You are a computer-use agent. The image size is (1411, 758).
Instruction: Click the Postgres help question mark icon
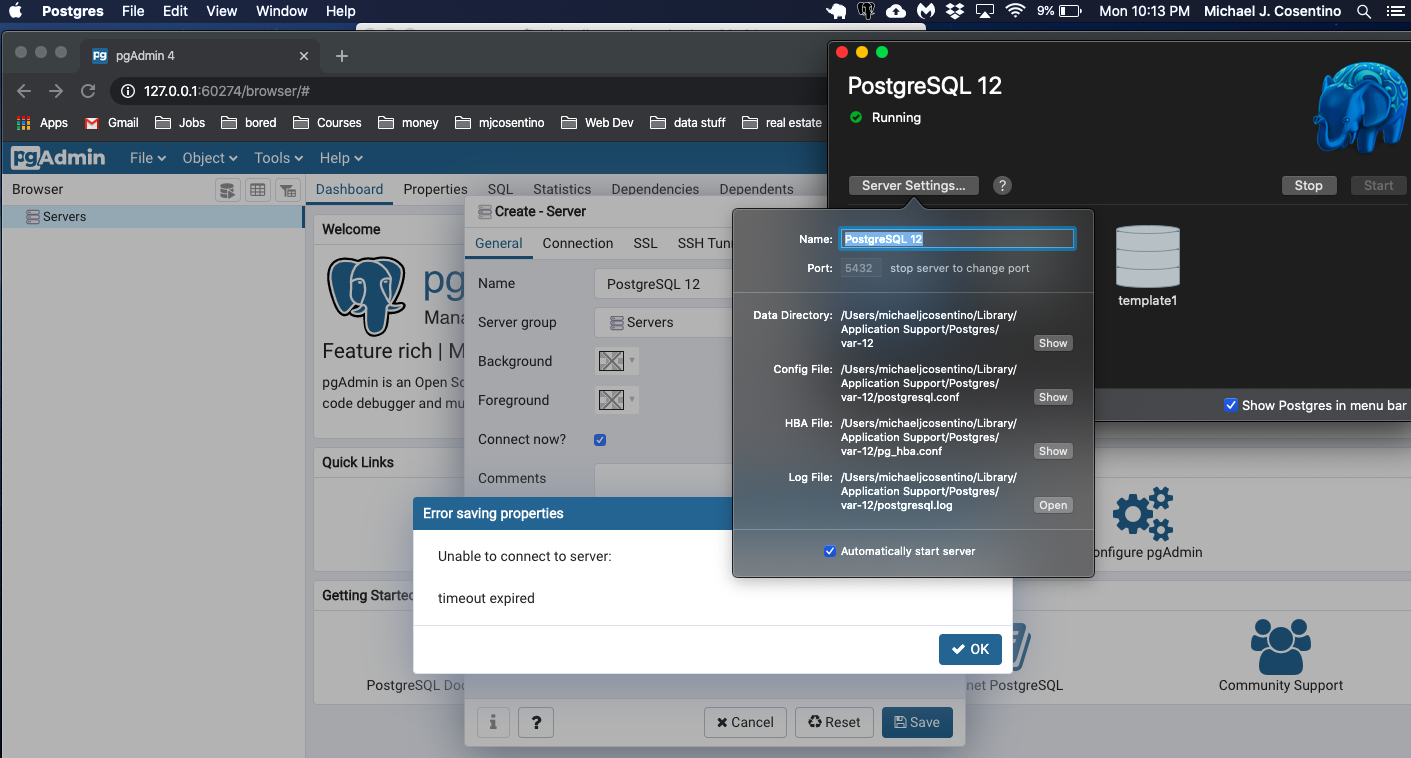tap(1002, 185)
